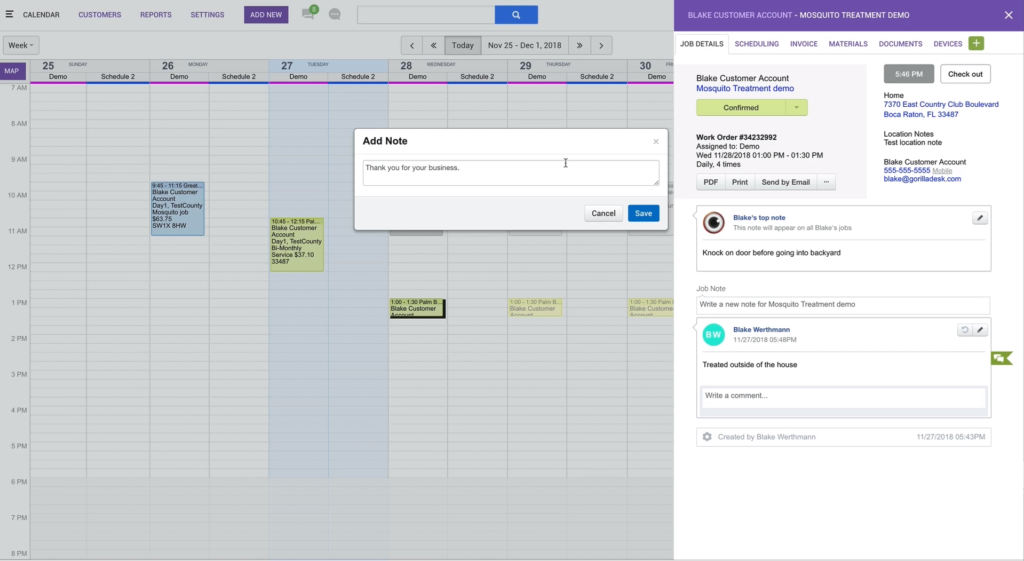Click the green chat flag icon
Screen dimensions: 1024x561
(x=1001, y=358)
